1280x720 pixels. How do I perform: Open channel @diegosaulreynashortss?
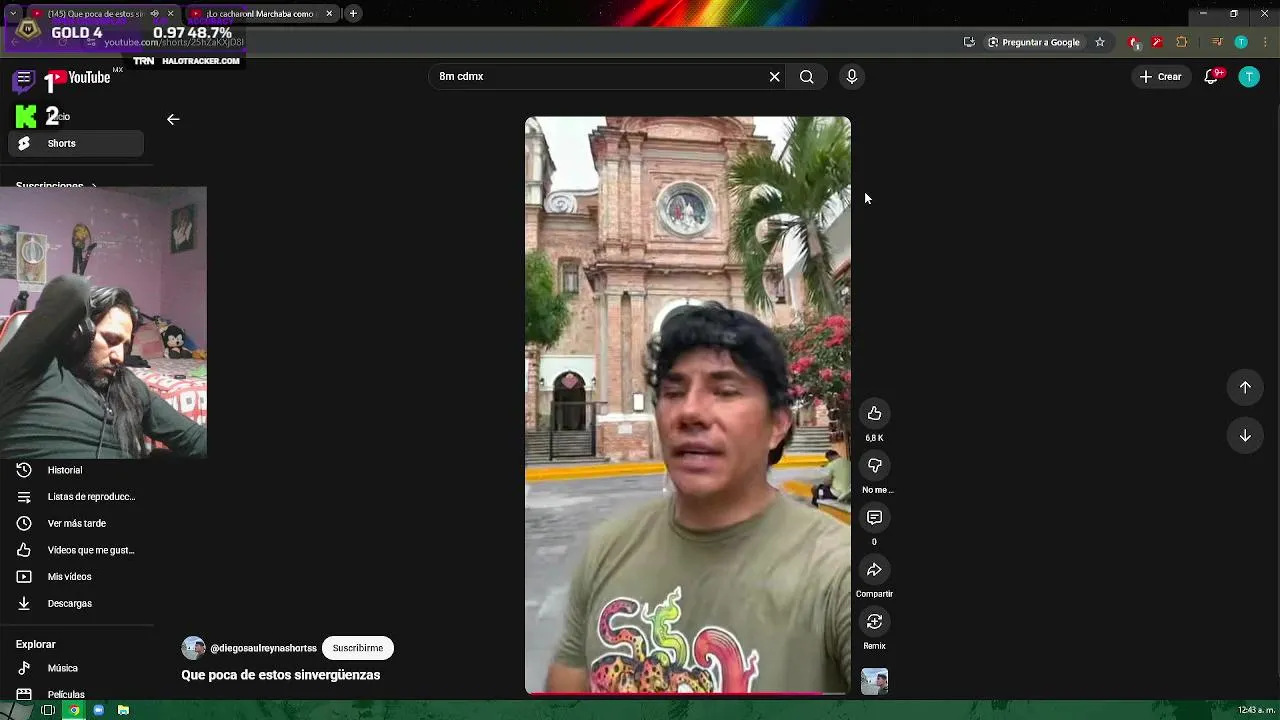tap(263, 648)
